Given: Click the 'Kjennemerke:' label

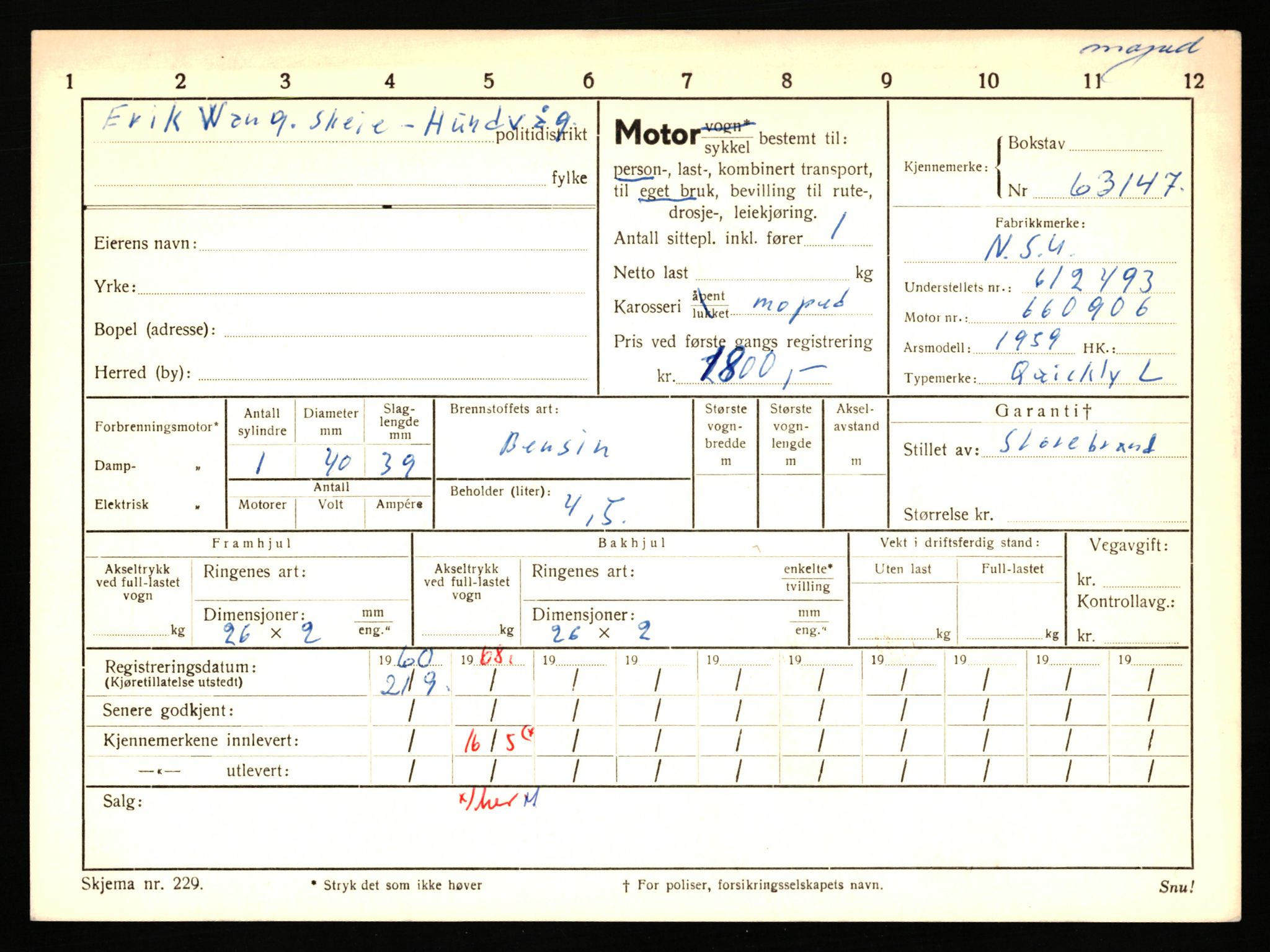Looking at the screenshot, I should [x=946, y=167].
